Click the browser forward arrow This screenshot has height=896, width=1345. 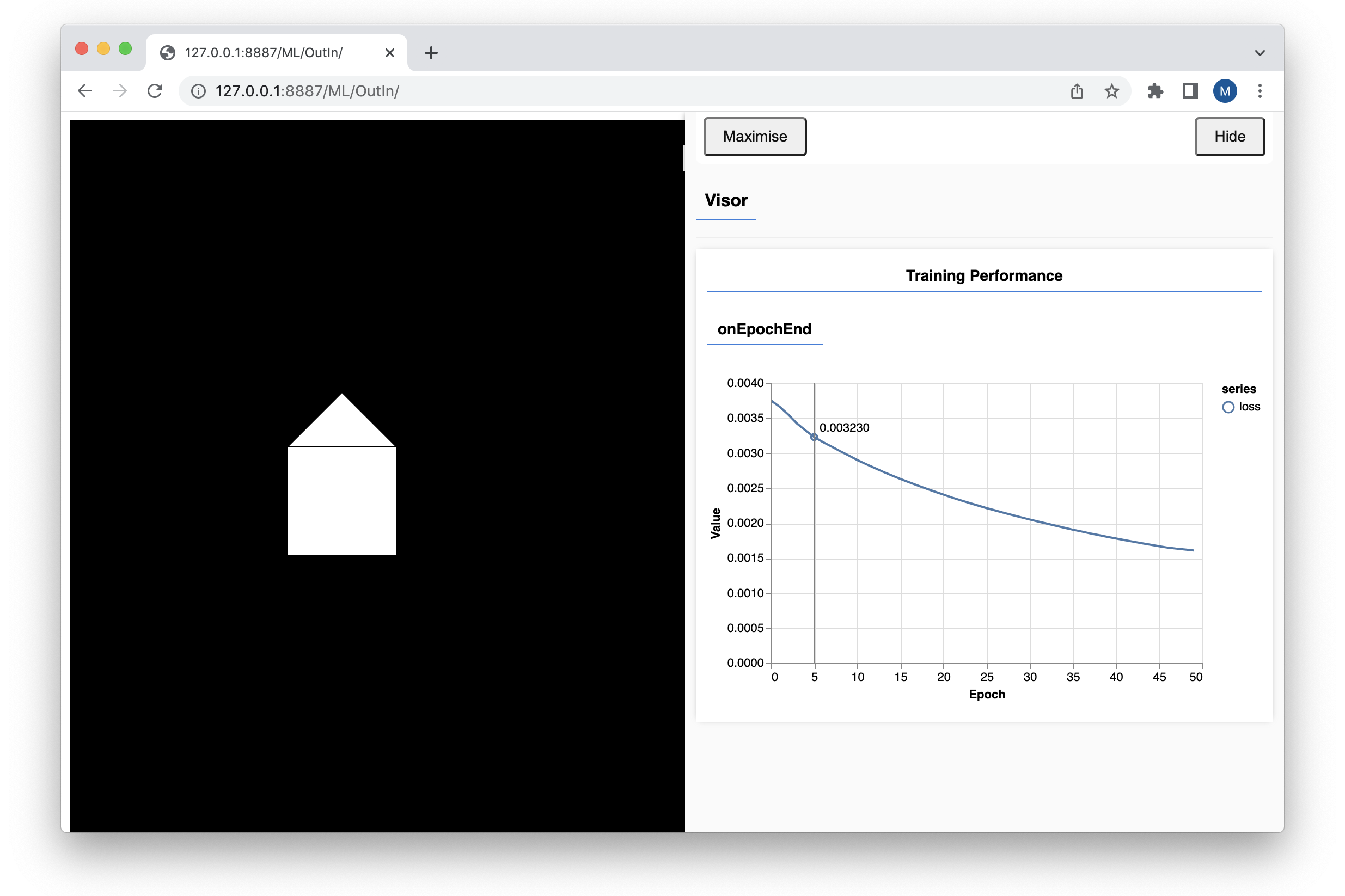point(119,91)
